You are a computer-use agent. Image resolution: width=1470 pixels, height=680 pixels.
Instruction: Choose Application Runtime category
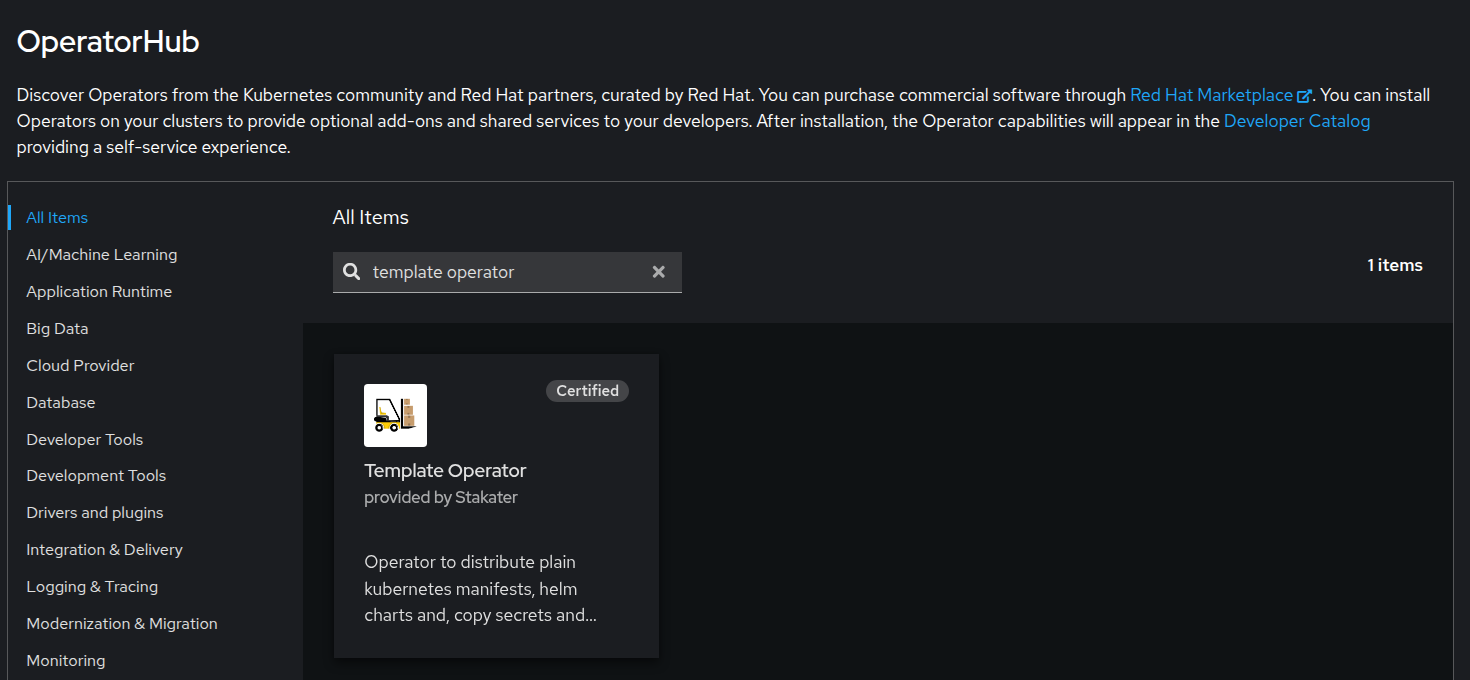click(x=99, y=292)
